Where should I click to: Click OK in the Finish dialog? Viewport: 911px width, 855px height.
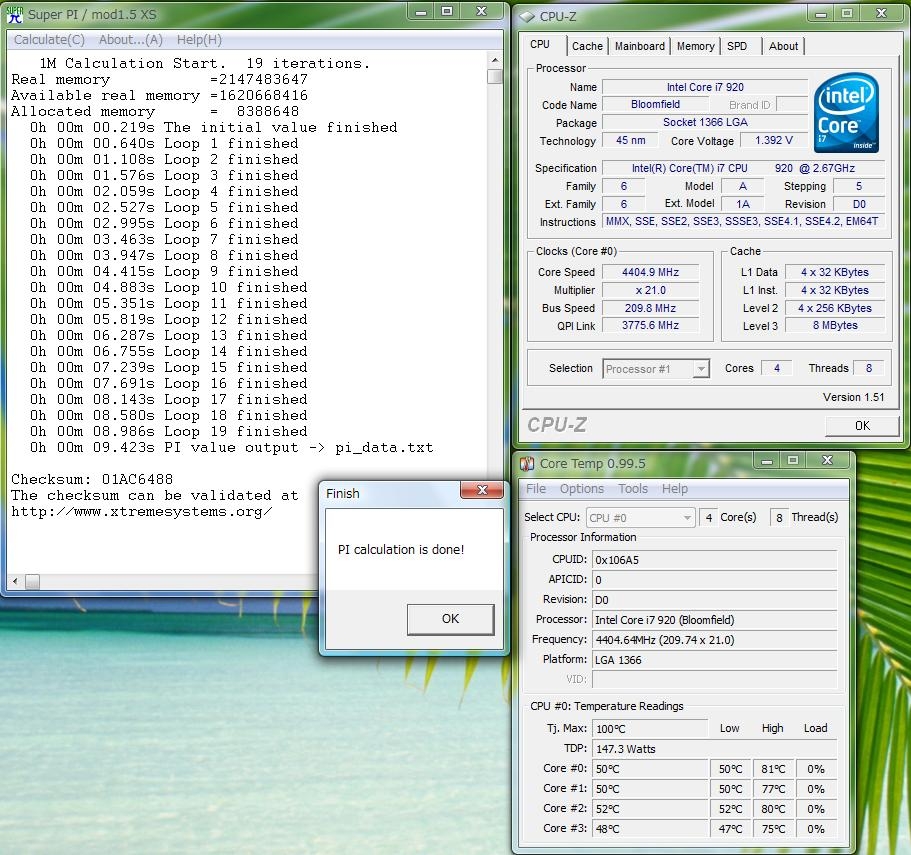point(450,619)
